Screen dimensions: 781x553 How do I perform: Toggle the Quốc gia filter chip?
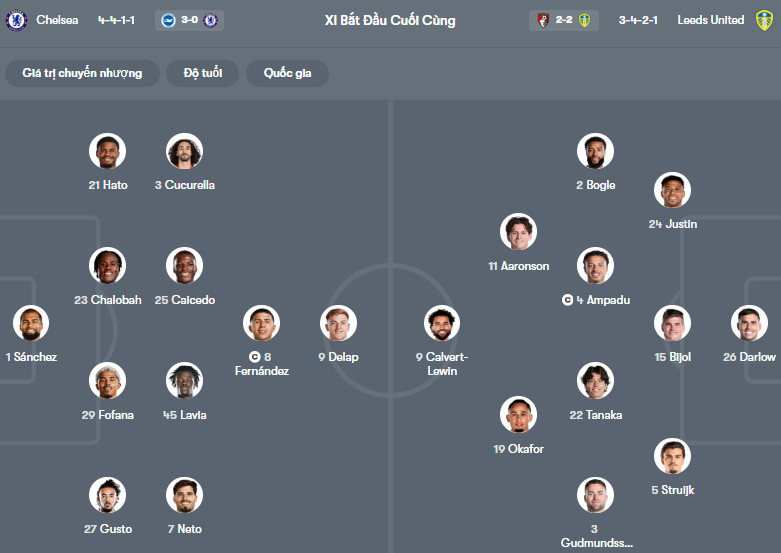(x=287, y=73)
